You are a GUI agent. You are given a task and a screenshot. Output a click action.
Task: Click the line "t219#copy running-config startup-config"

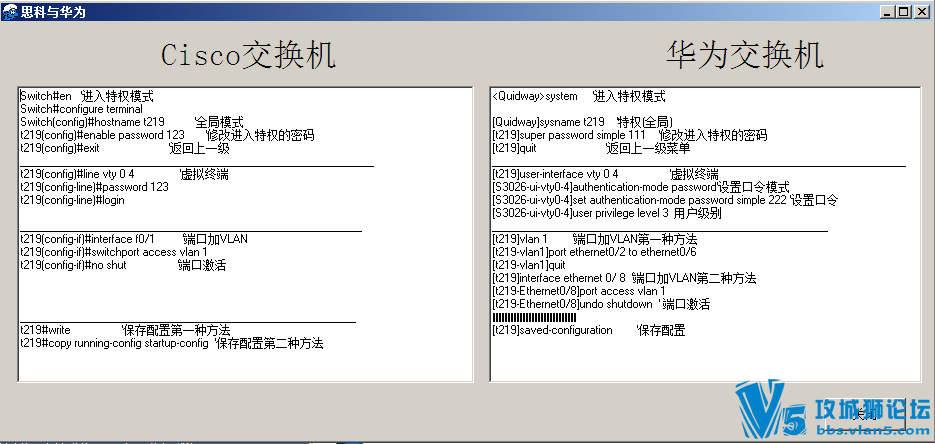114,343
